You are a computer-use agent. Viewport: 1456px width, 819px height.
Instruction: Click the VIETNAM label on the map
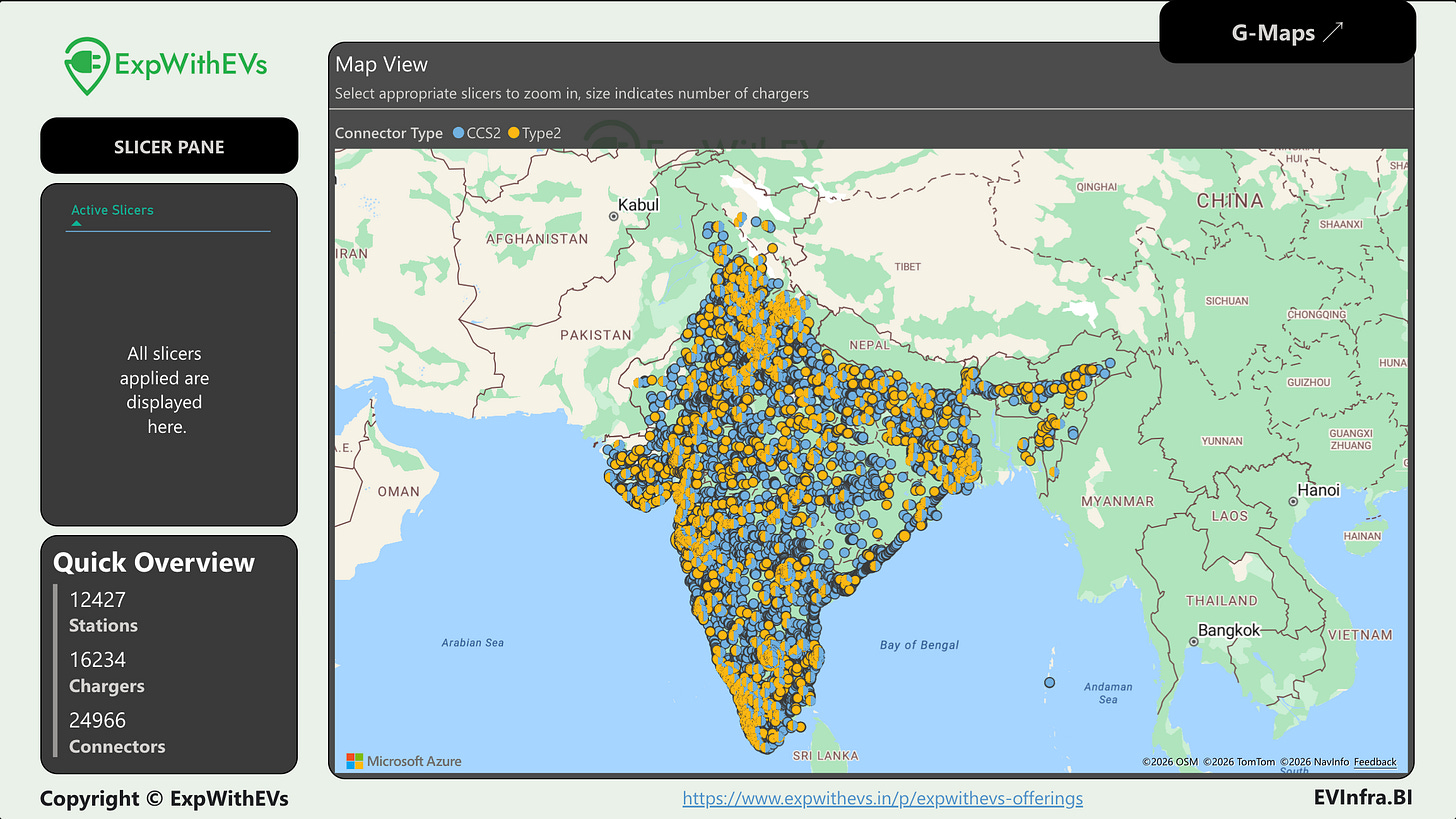click(1361, 635)
